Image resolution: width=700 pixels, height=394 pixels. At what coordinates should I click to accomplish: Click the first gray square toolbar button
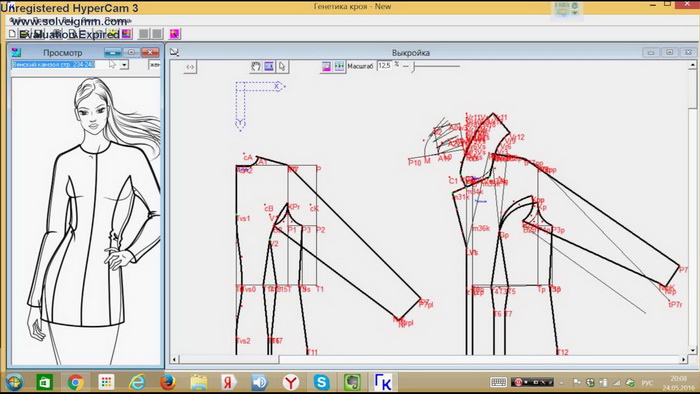pyautogui.click(x=144, y=34)
